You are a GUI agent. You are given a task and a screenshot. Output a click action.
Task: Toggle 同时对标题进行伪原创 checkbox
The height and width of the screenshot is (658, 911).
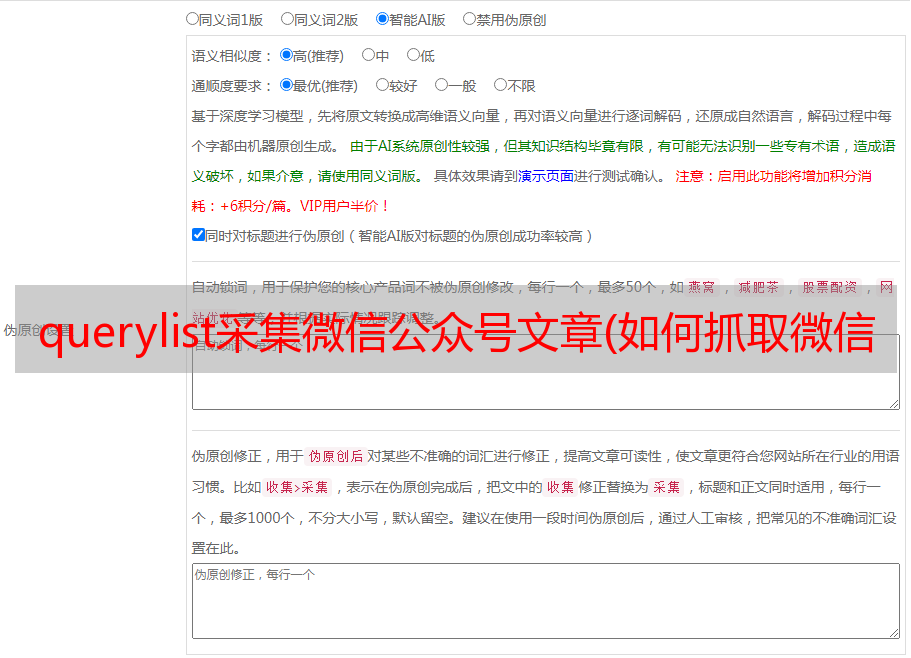[198, 235]
